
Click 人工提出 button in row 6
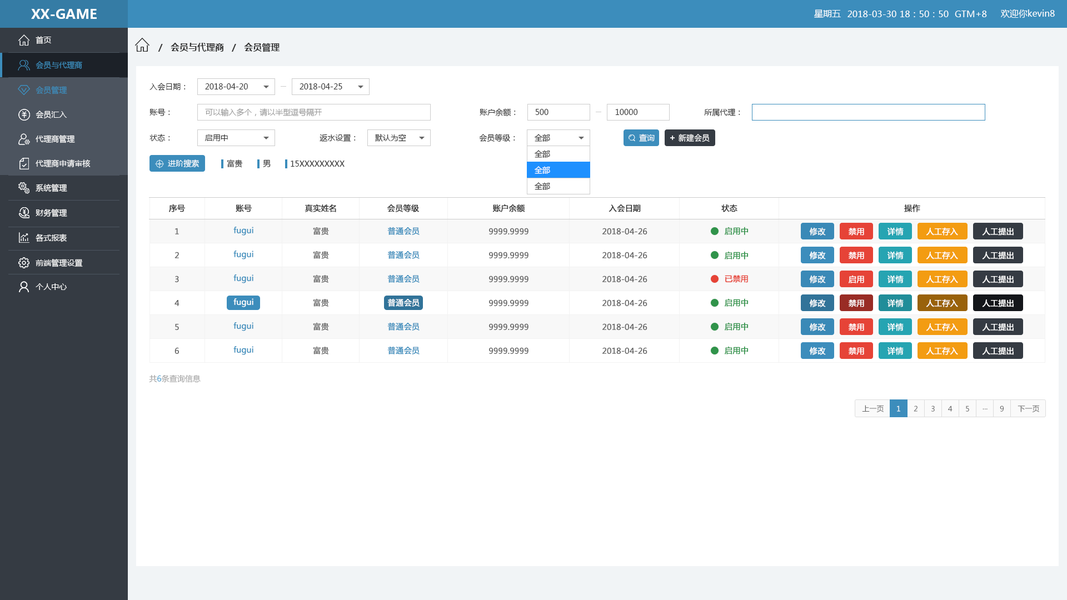[x=998, y=350]
